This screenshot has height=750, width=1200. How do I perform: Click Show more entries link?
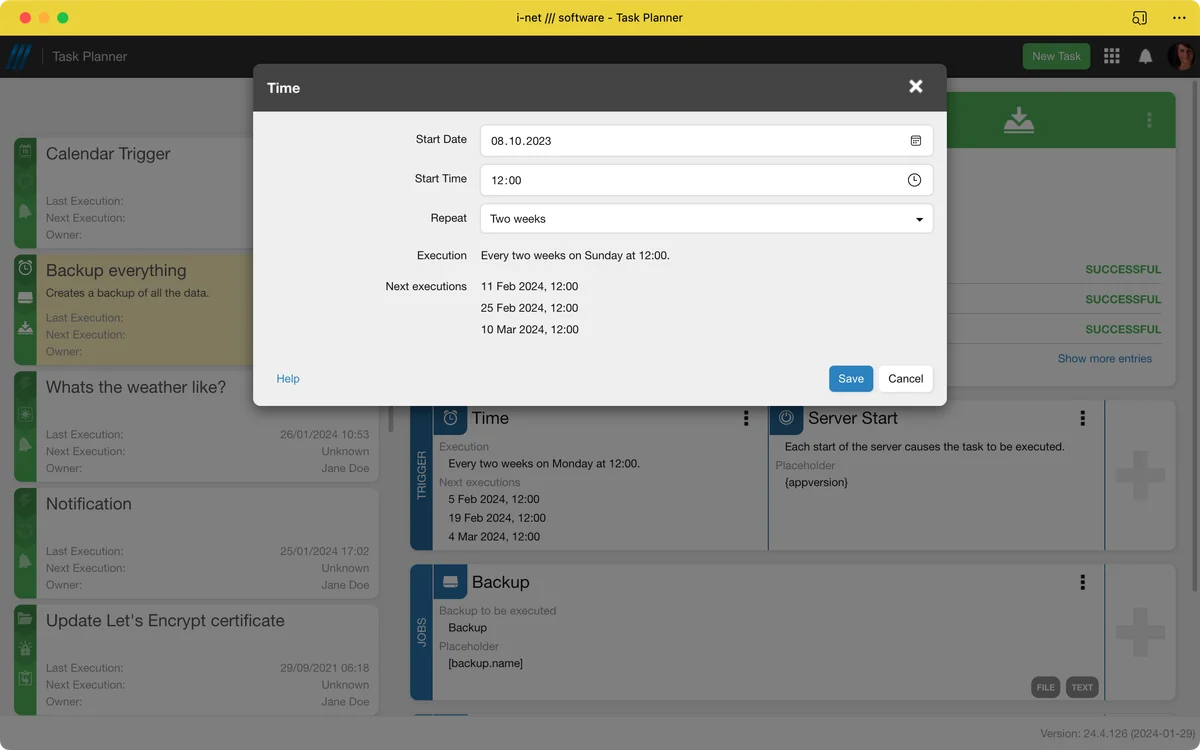1104,359
